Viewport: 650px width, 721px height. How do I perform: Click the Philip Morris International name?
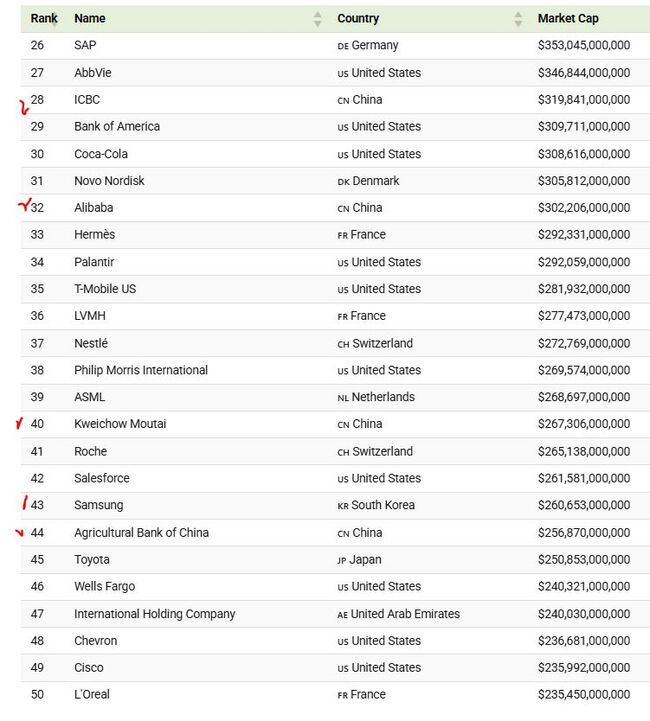141,370
